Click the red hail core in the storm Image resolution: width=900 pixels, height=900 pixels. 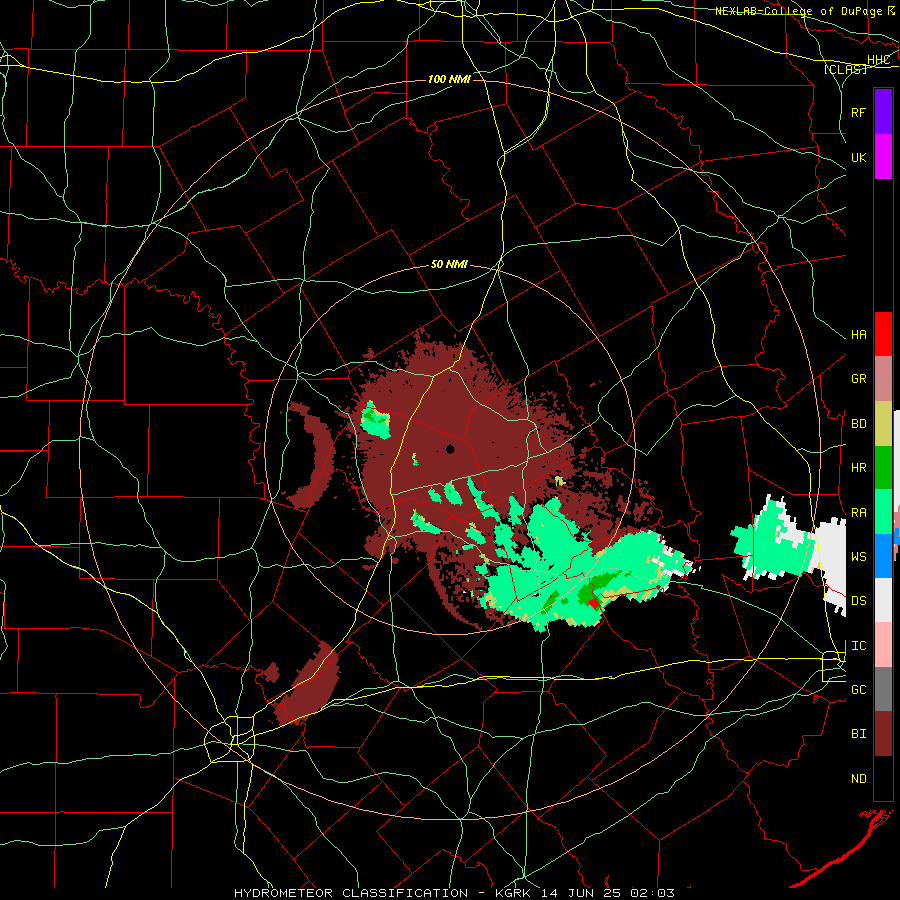pyautogui.click(x=594, y=603)
